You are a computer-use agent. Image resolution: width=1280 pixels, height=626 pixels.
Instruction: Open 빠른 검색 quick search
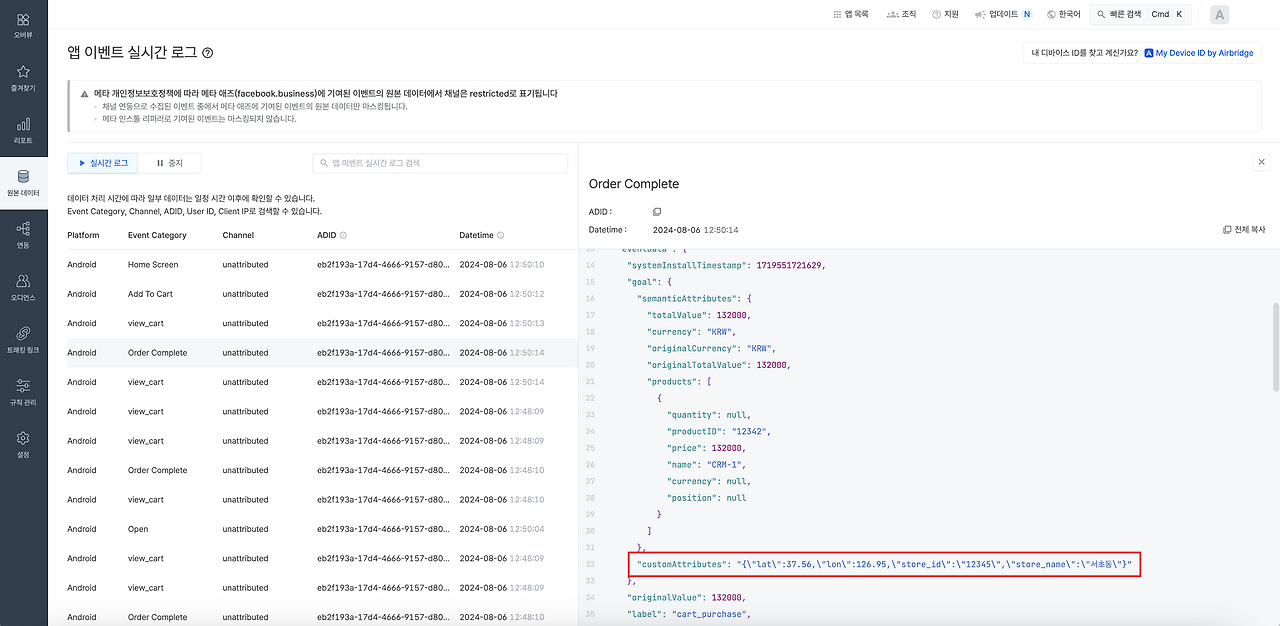(1140, 14)
